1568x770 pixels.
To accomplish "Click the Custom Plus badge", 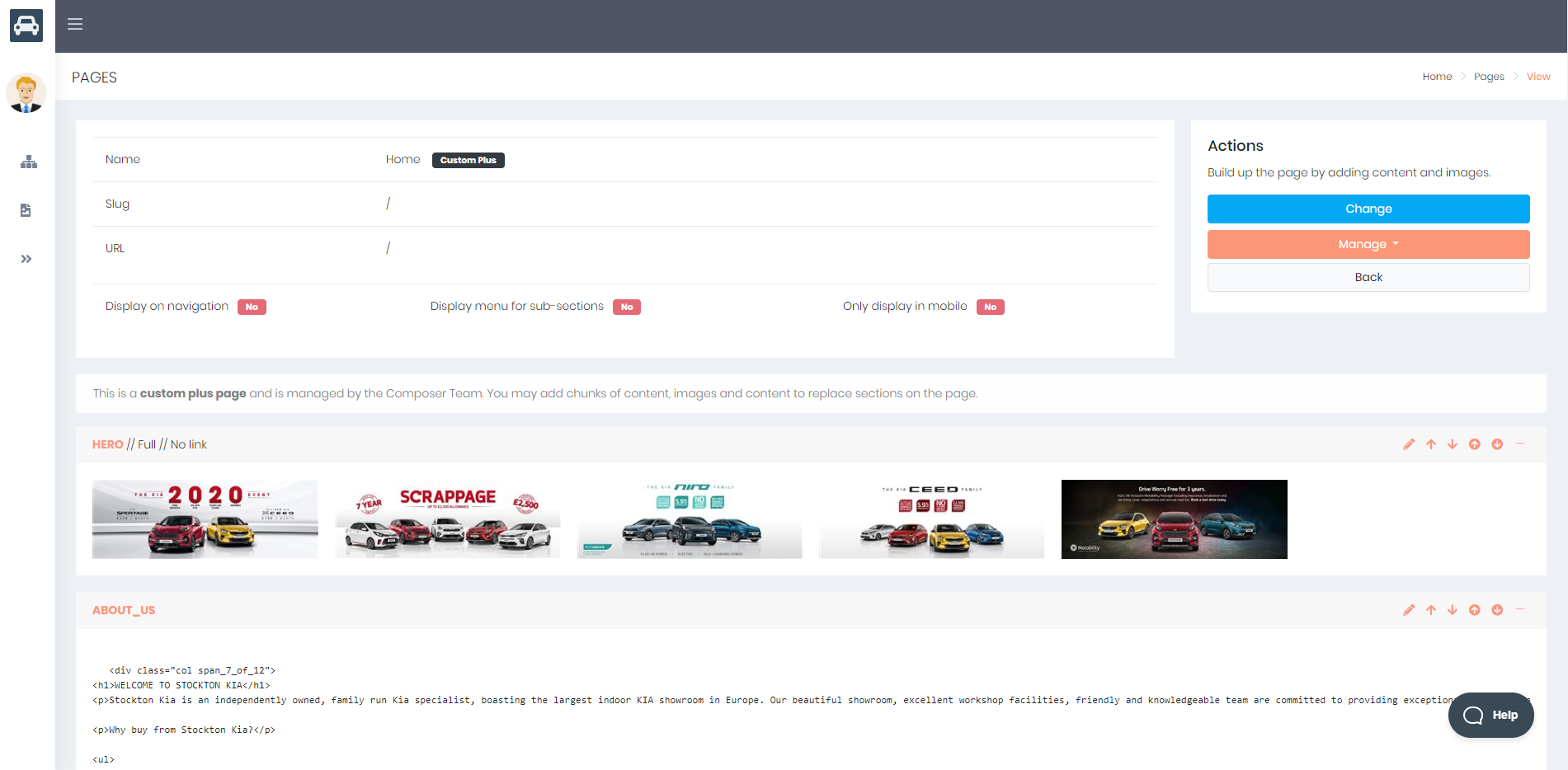I will pyautogui.click(x=469, y=160).
